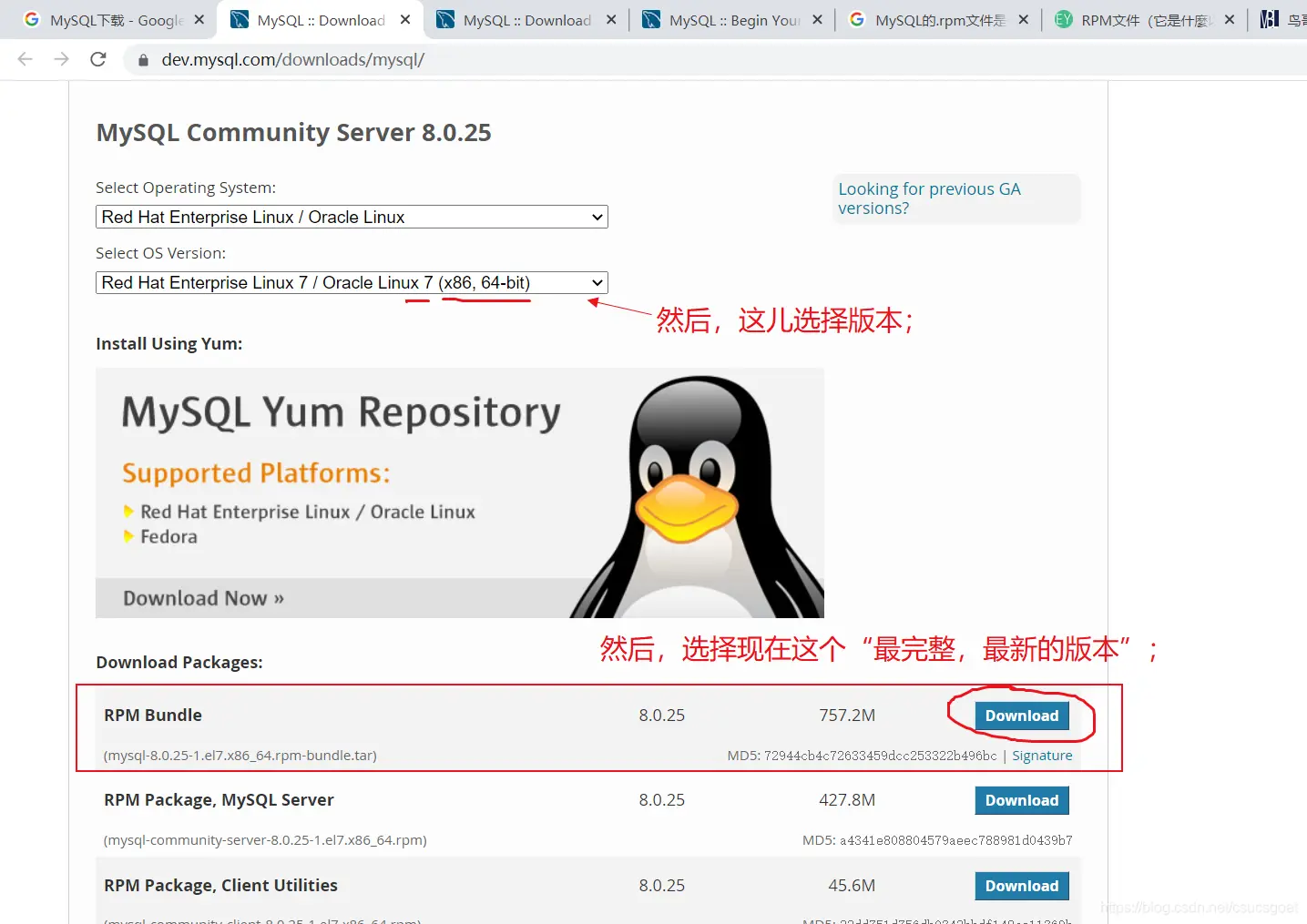Close the 'MySQL下载 - Google' tab

[199, 19]
